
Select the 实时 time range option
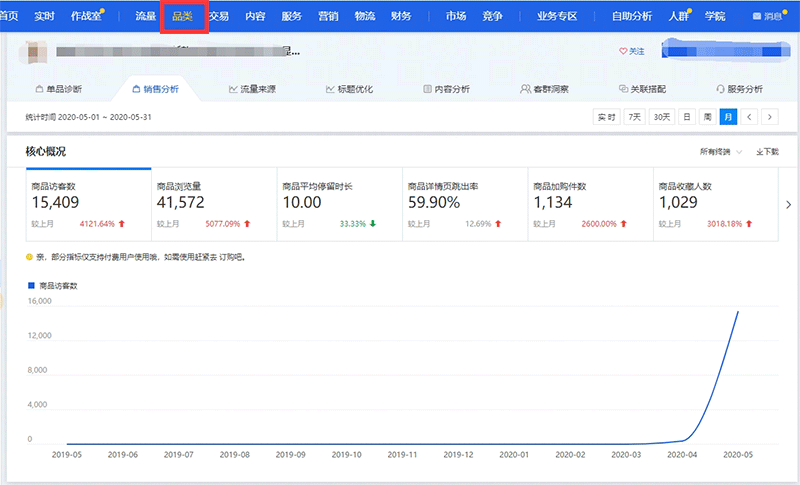[606, 117]
